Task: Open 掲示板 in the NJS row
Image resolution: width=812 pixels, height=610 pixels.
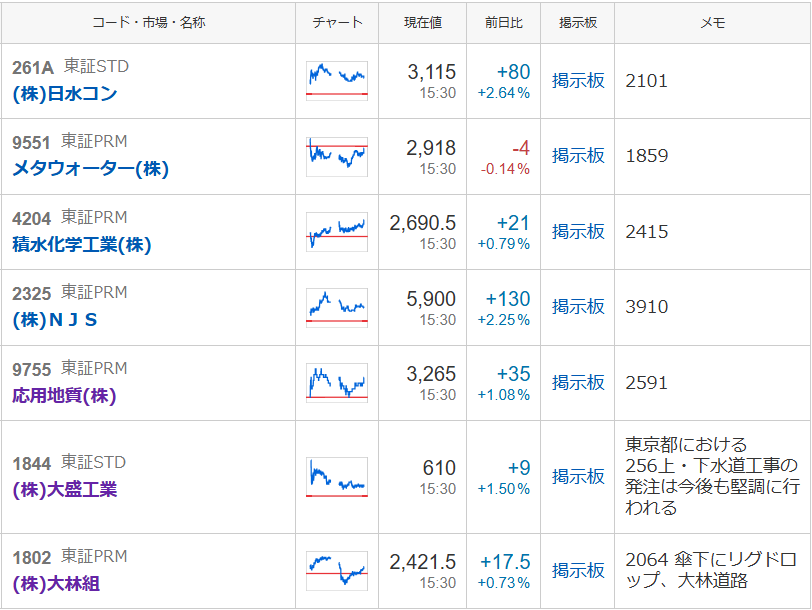Action: pos(578,307)
